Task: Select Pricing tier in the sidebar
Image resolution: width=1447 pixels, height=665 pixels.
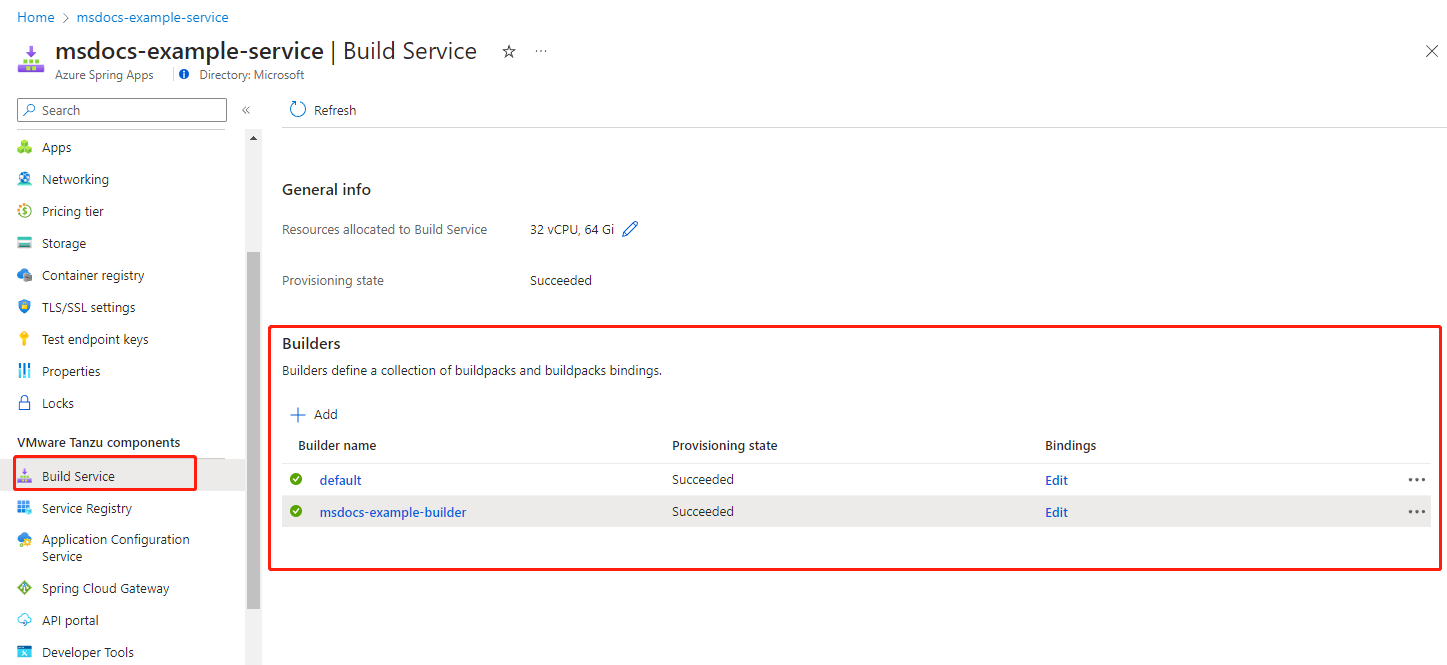Action: [x=72, y=212]
